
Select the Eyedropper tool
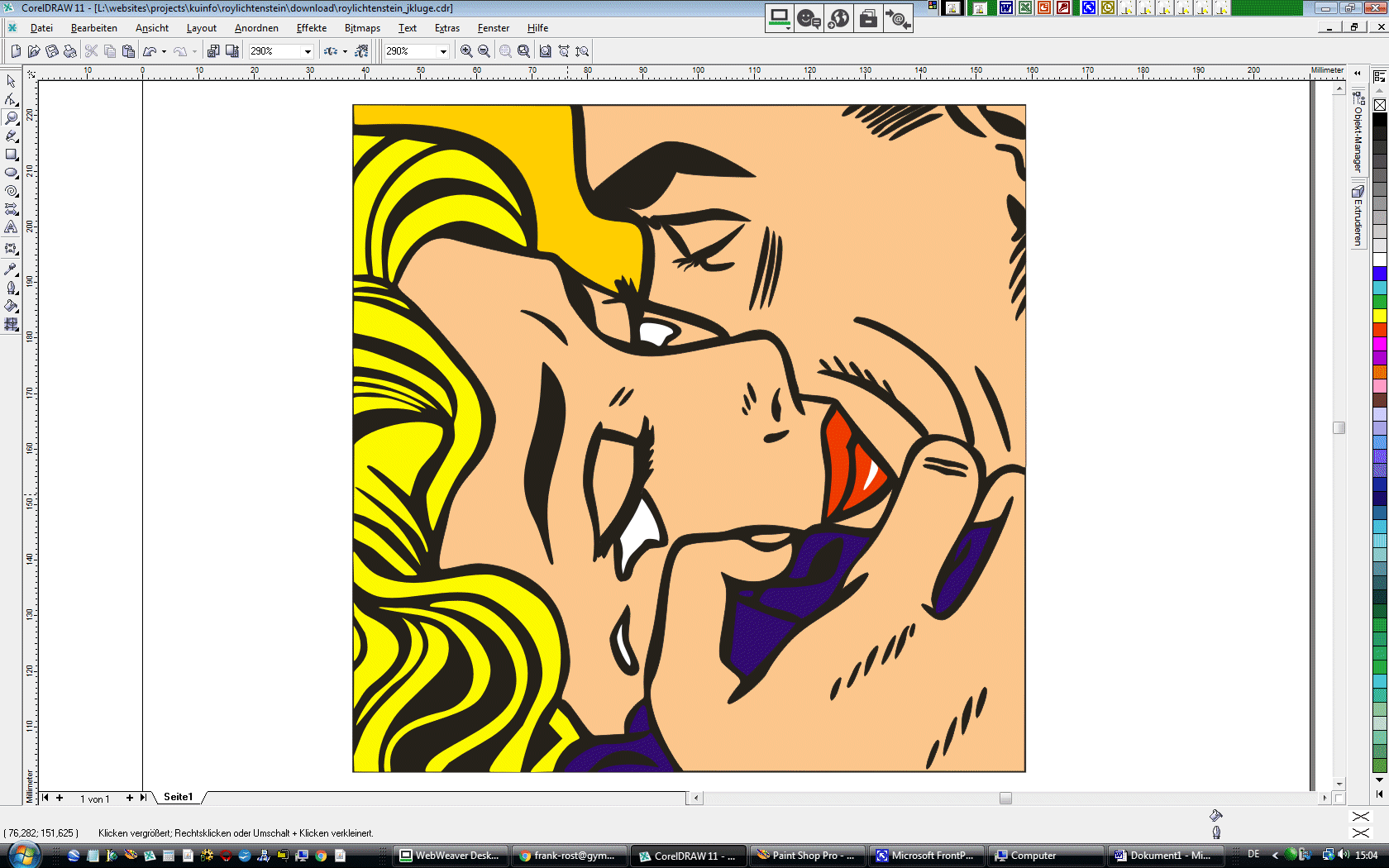(11, 269)
